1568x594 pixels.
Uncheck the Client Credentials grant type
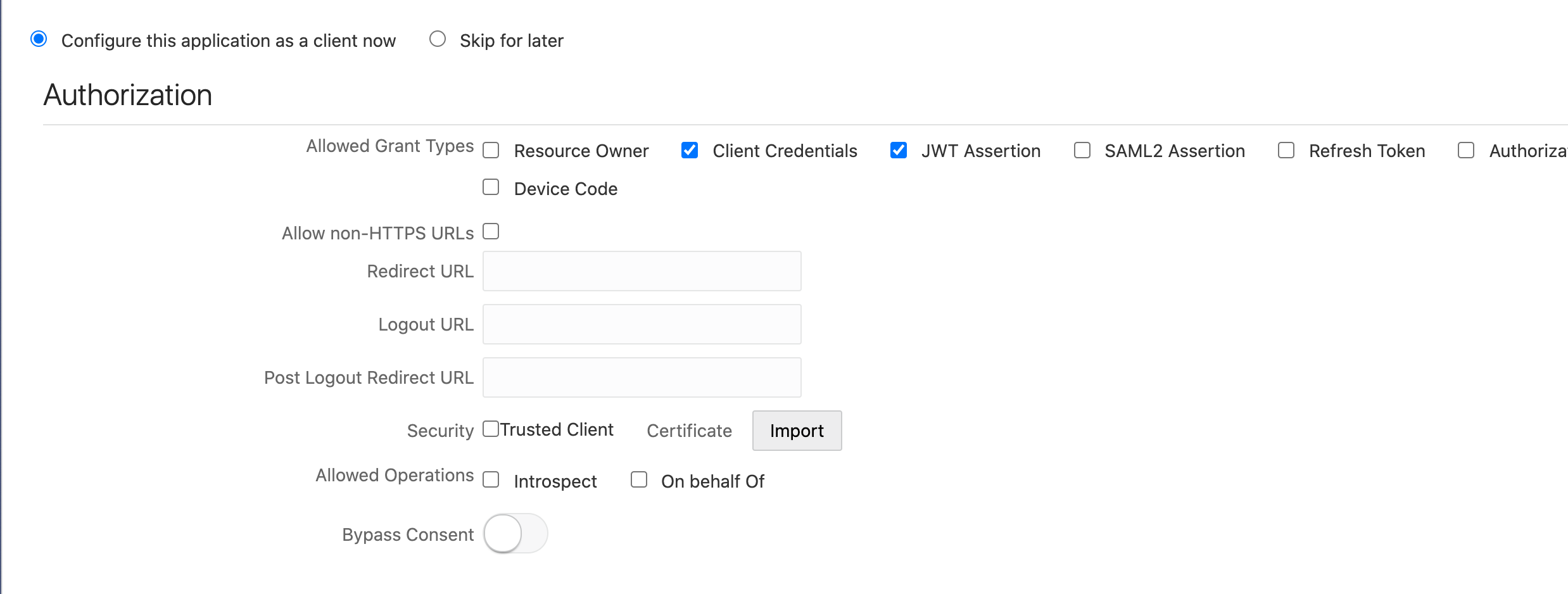tap(690, 149)
